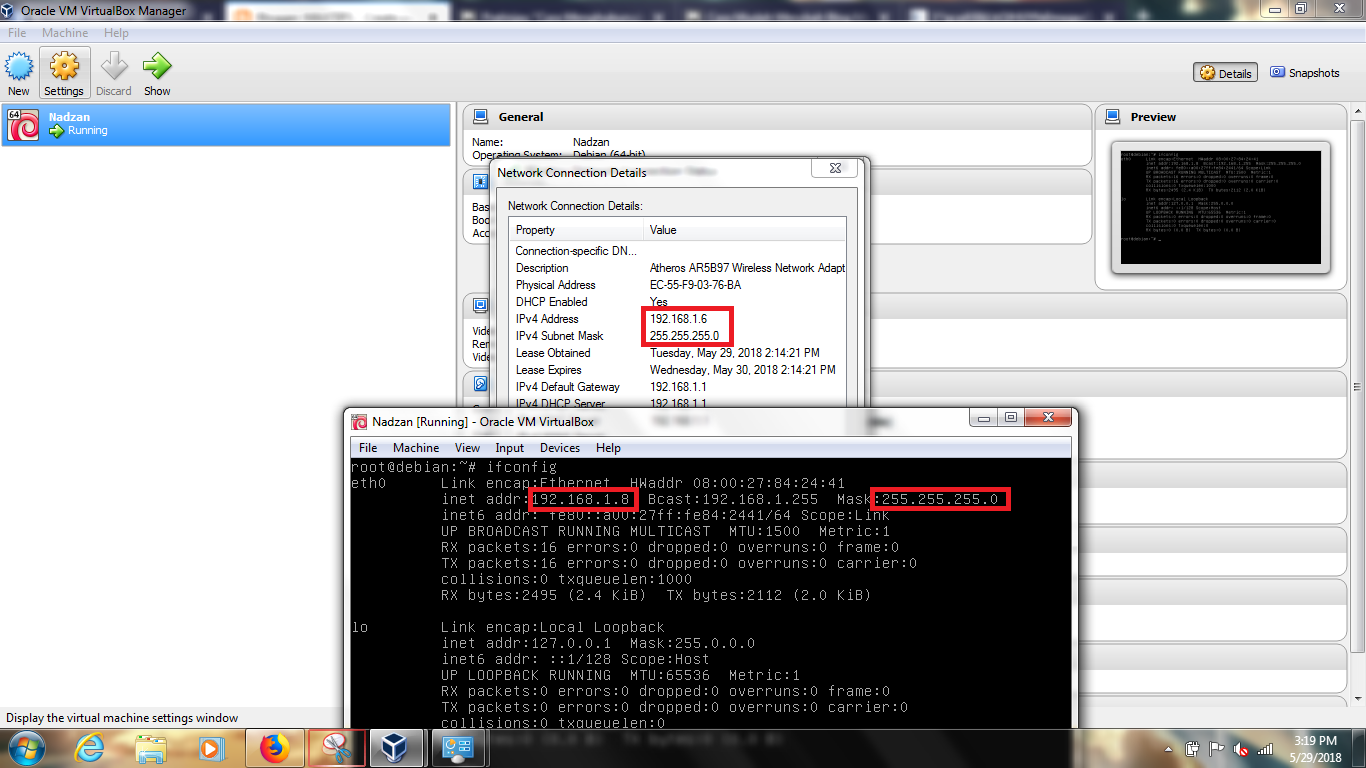Select the 192.168.1.6 IPv4 address value
This screenshot has height=768, width=1366.
pyautogui.click(x=678, y=319)
